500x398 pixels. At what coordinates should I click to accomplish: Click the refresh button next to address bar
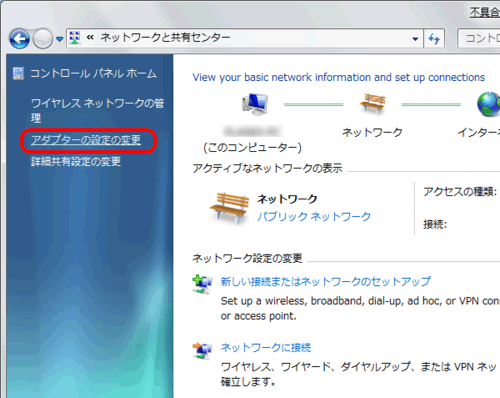[x=434, y=39]
